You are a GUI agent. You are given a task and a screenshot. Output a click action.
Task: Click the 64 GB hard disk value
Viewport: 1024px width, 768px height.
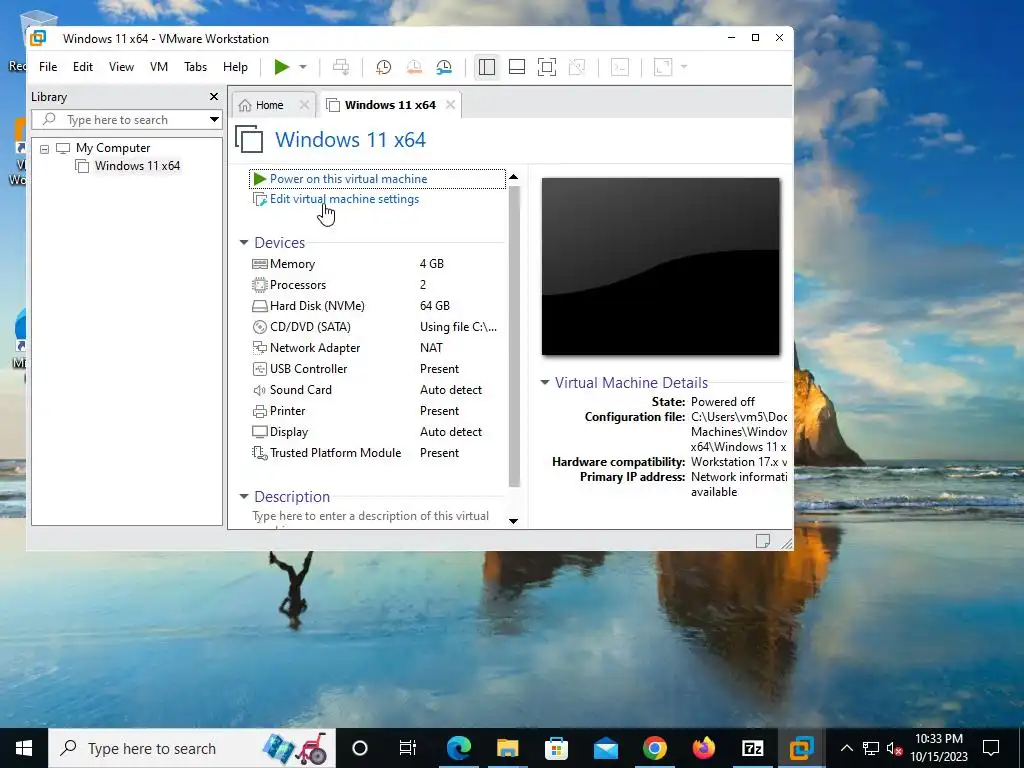coord(435,306)
